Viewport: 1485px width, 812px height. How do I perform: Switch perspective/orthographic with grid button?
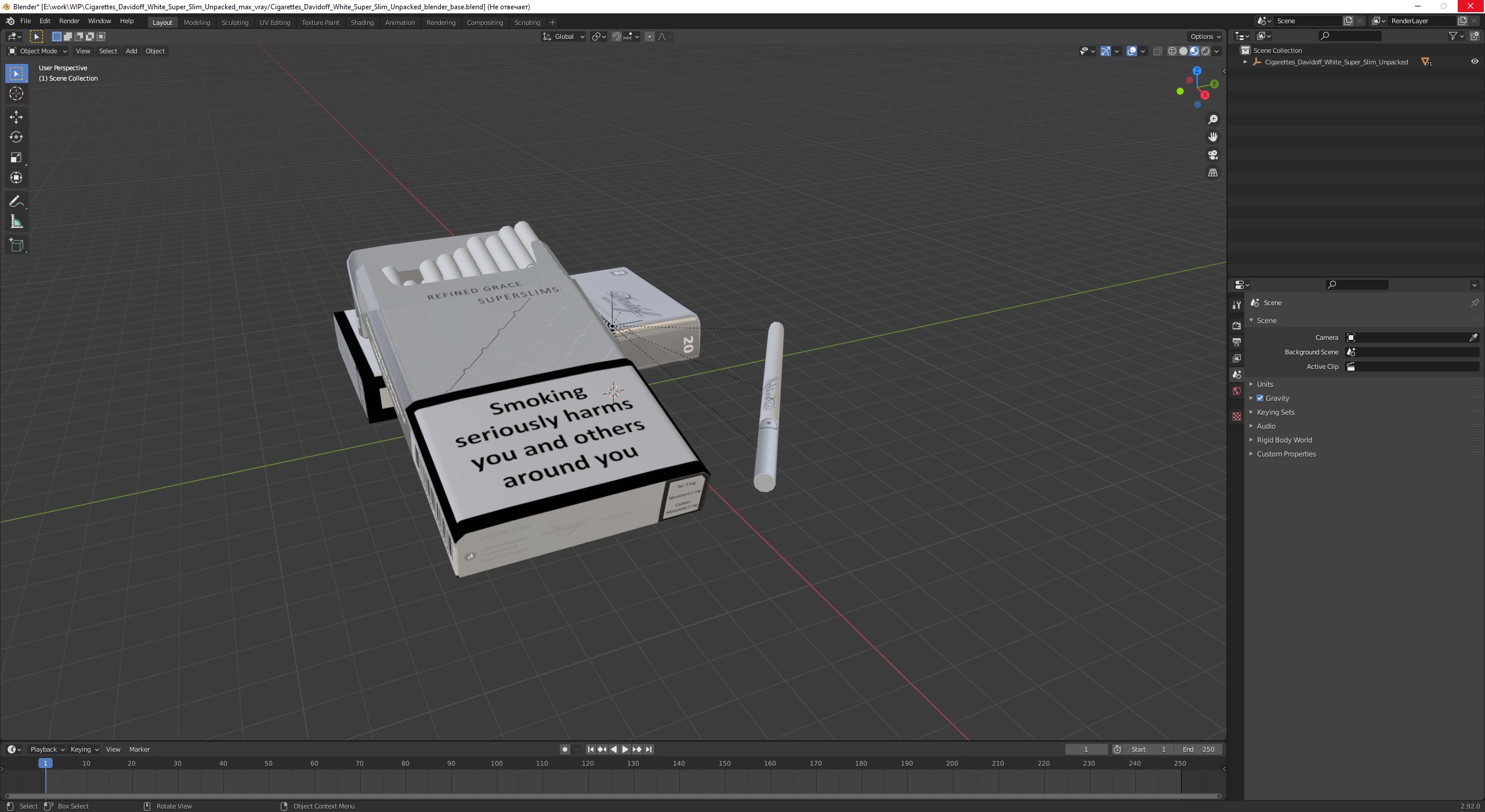(1212, 173)
